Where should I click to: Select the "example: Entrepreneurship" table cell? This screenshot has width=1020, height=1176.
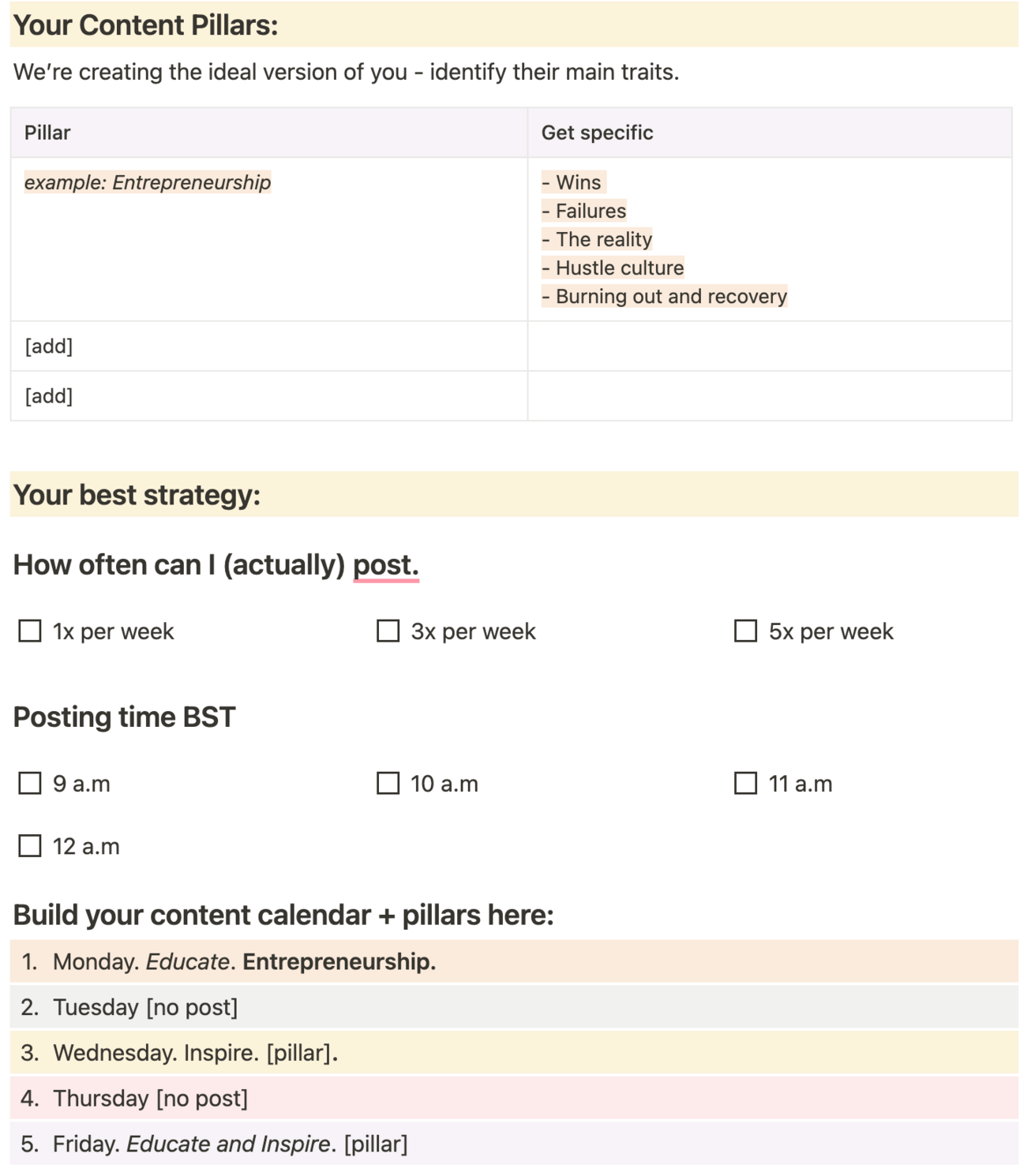point(148,183)
